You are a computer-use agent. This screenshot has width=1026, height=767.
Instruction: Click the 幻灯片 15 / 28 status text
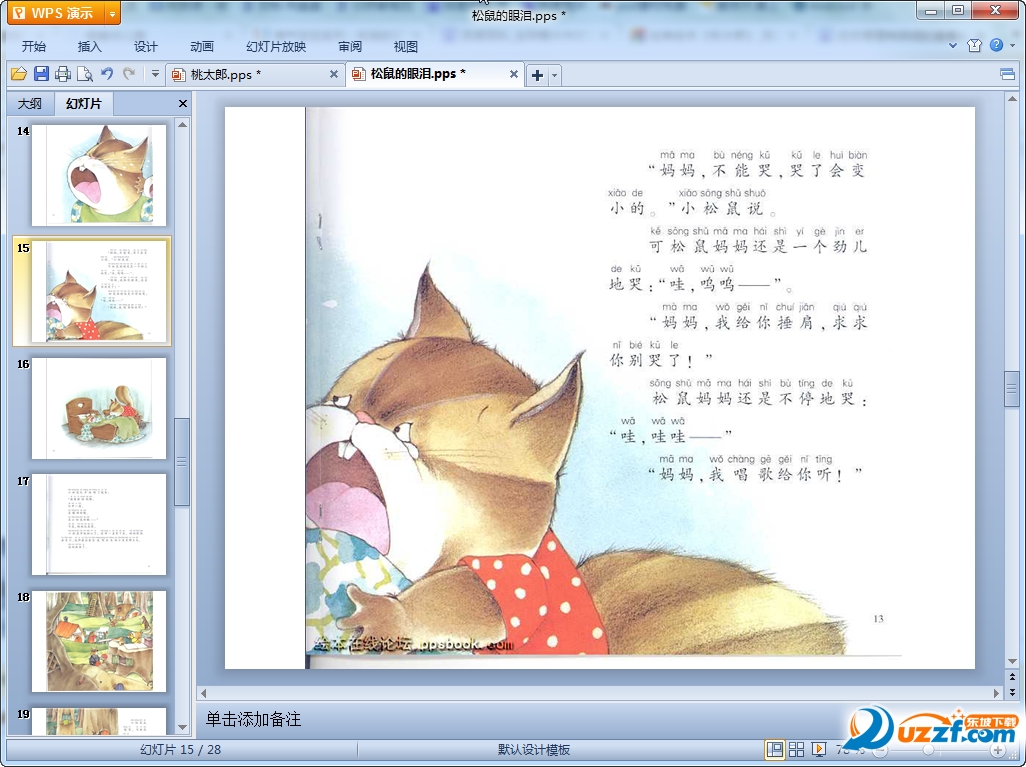tap(181, 750)
